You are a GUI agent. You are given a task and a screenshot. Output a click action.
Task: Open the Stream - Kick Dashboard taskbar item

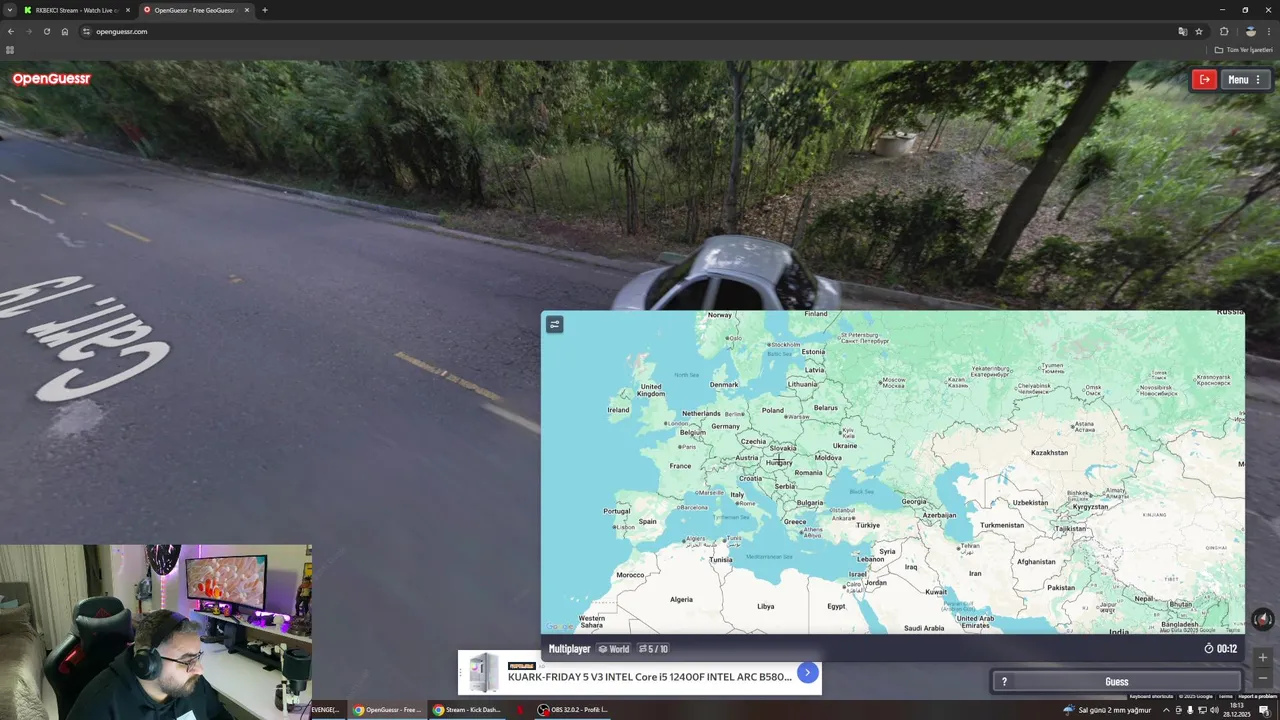467,710
